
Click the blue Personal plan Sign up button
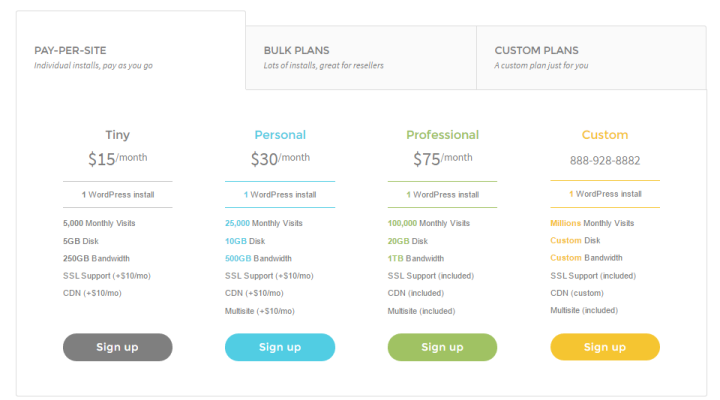point(280,347)
